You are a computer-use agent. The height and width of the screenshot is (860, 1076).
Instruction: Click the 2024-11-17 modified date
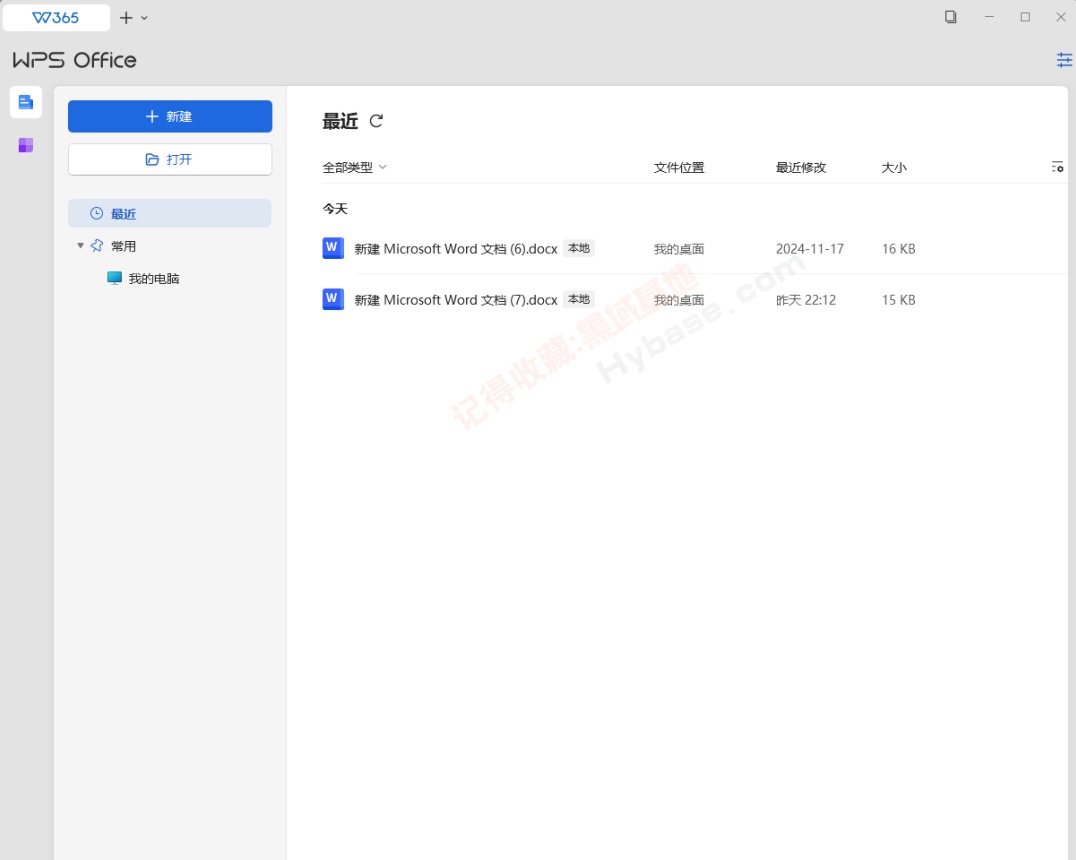[x=810, y=248]
